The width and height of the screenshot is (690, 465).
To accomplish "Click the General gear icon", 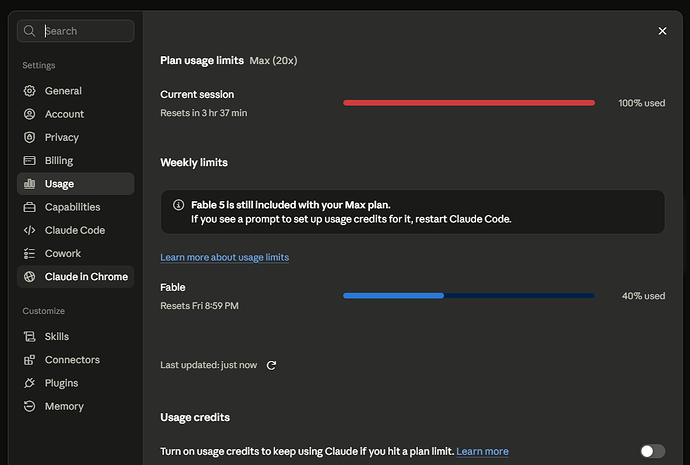I will point(29,91).
